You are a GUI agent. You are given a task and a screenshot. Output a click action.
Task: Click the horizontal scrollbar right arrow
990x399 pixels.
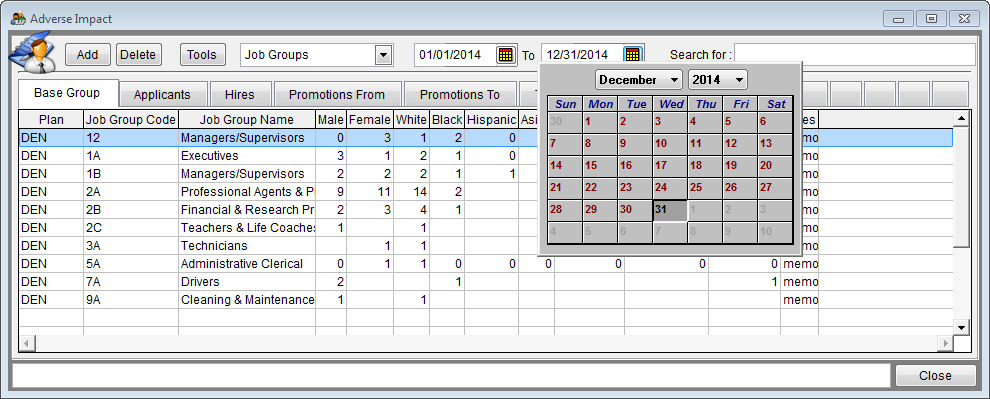pos(946,343)
